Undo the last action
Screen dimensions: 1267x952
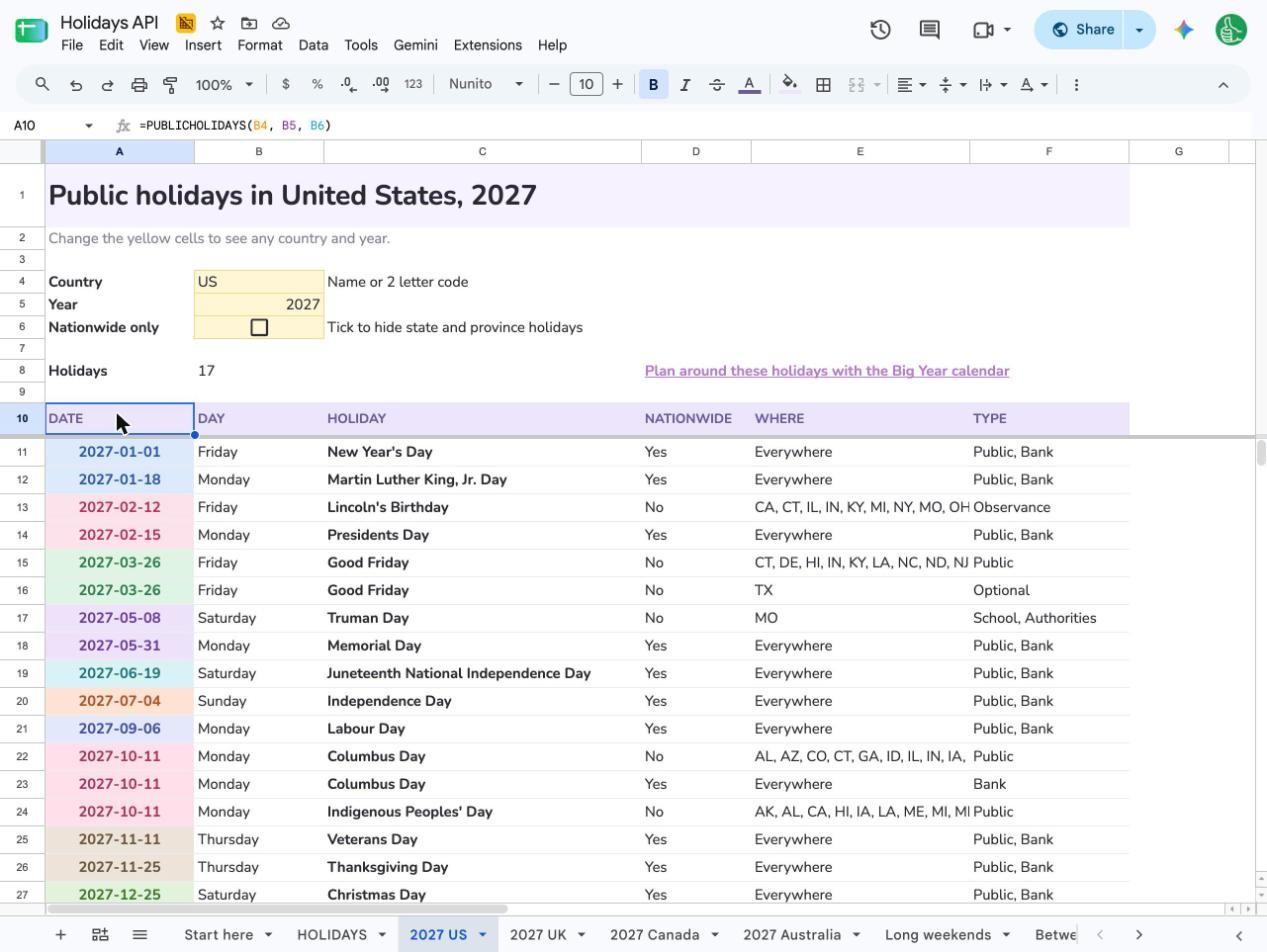pyautogui.click(x=75, y=85)
